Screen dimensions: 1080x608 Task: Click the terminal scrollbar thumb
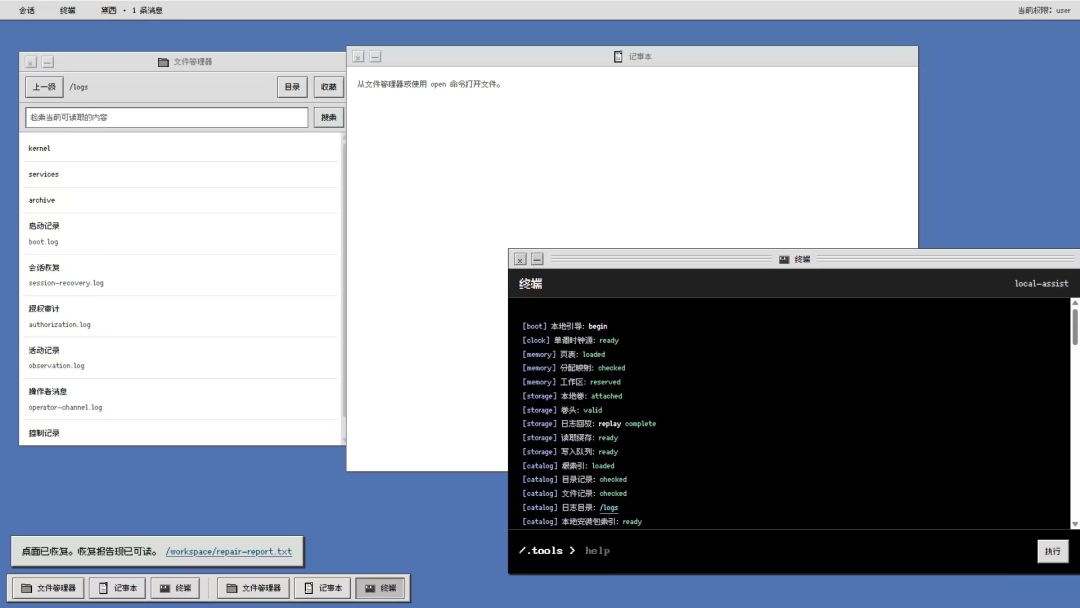(x=1074, y=327)
